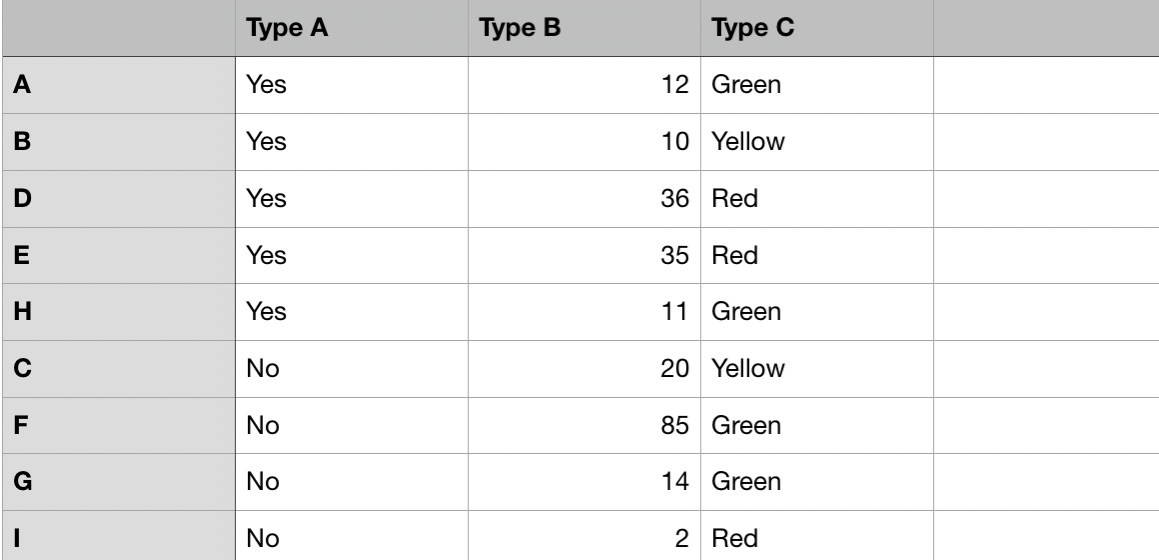
Task: Click the cell containing 85
Action: [x=584, y=427]
